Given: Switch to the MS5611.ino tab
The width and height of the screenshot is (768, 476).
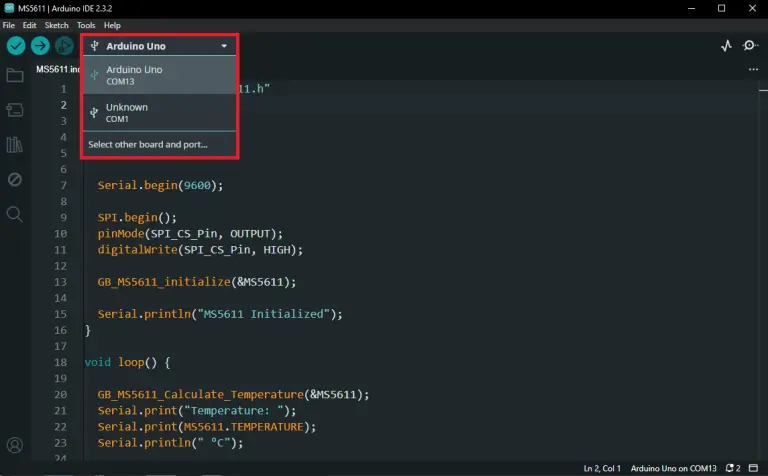Looking at the screenshot, I should point(57,70).
